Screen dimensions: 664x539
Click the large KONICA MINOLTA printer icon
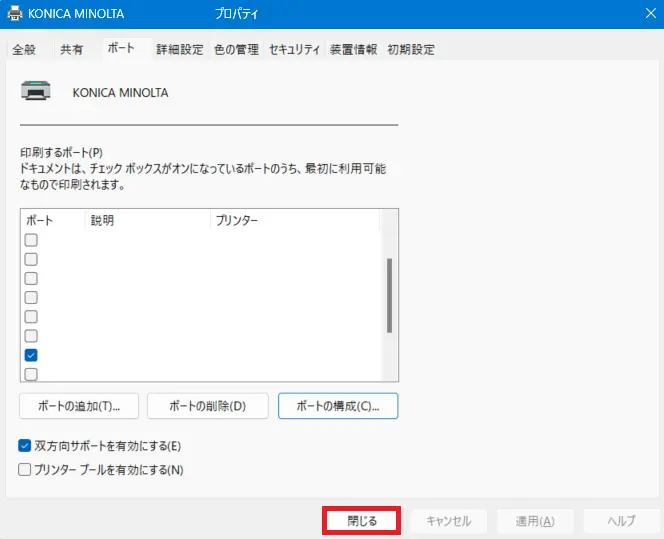[37, 92]
